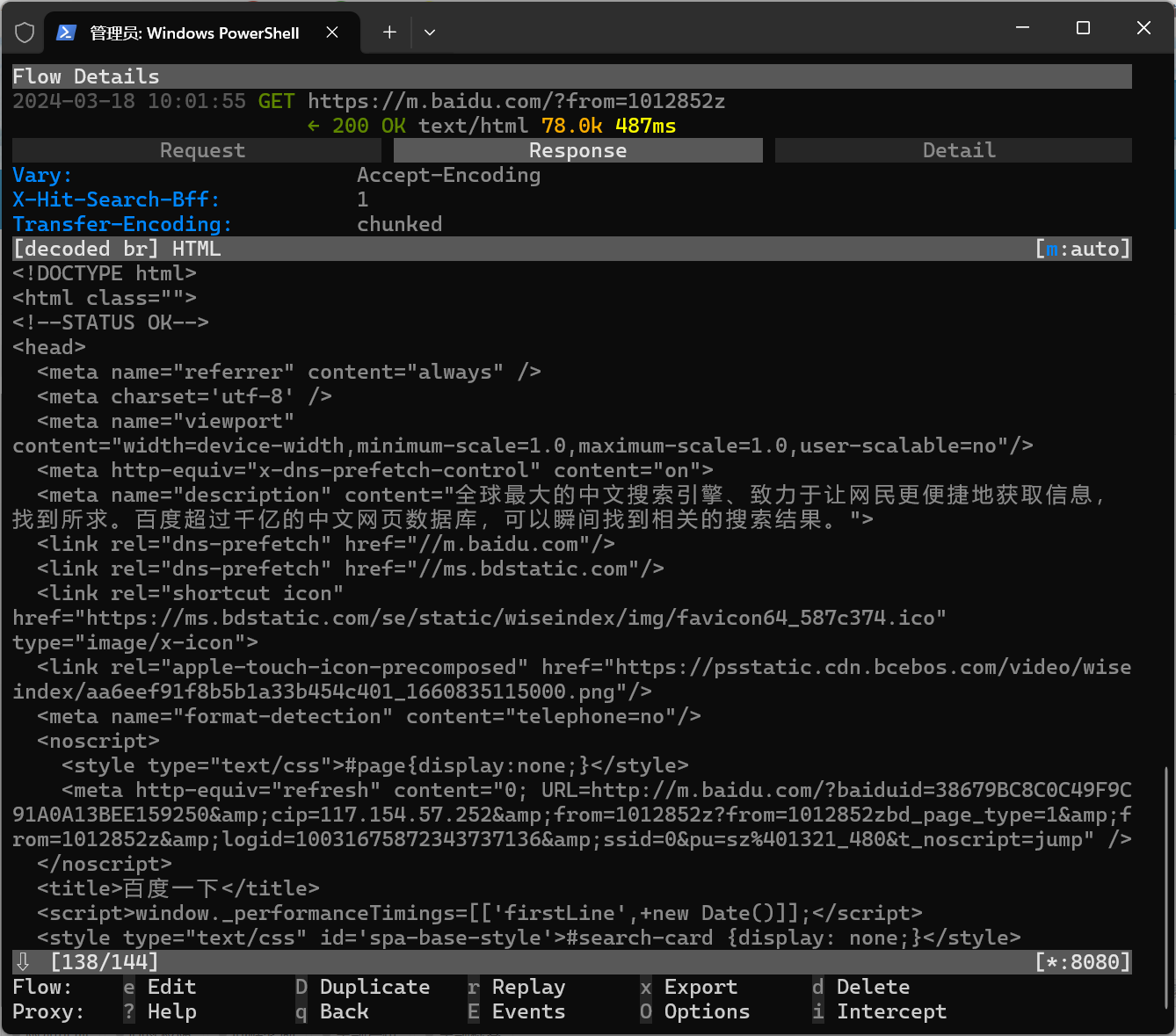Click the Flow Details title bar text

[x=86, y=76]
